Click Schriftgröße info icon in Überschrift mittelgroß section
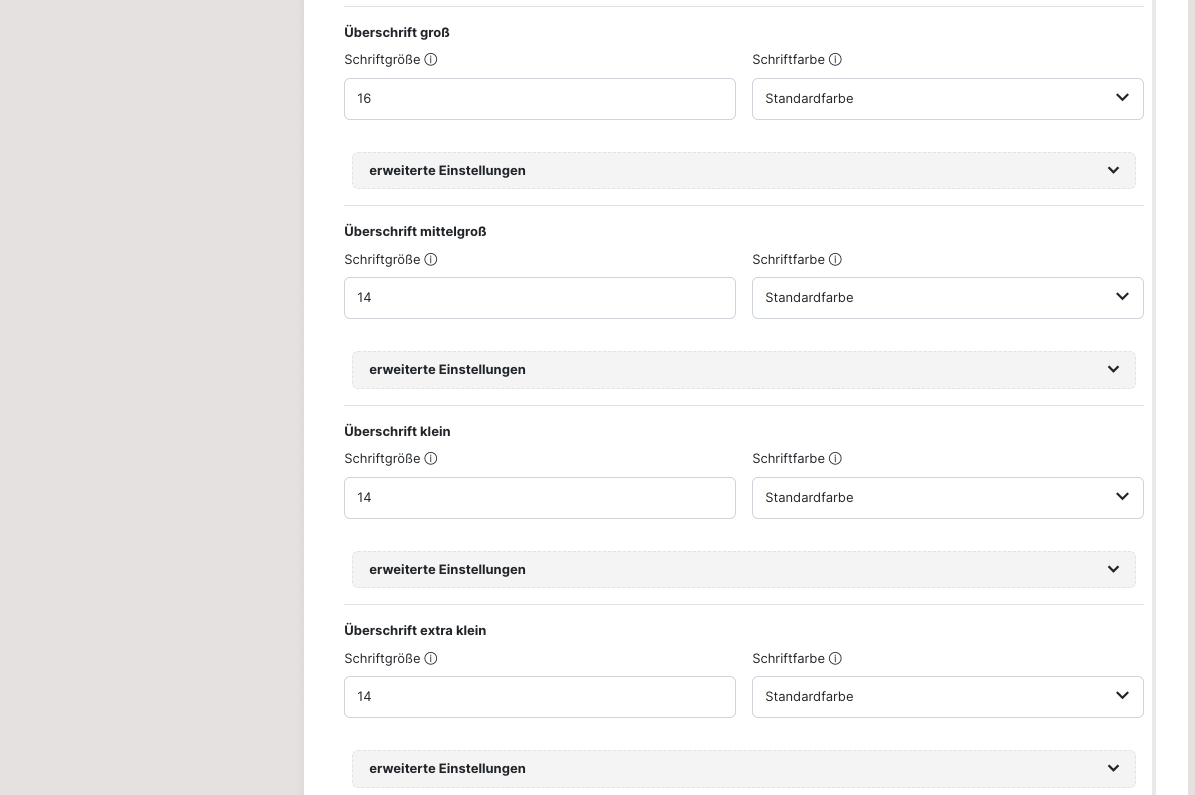 (431, 260)
